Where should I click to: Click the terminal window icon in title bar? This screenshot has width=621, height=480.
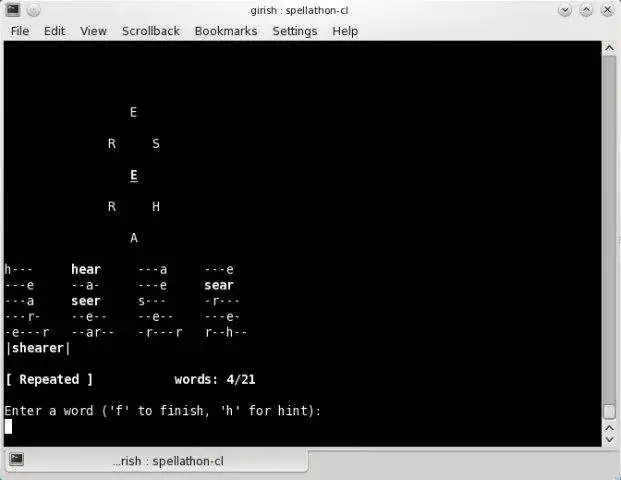[13, 10]
